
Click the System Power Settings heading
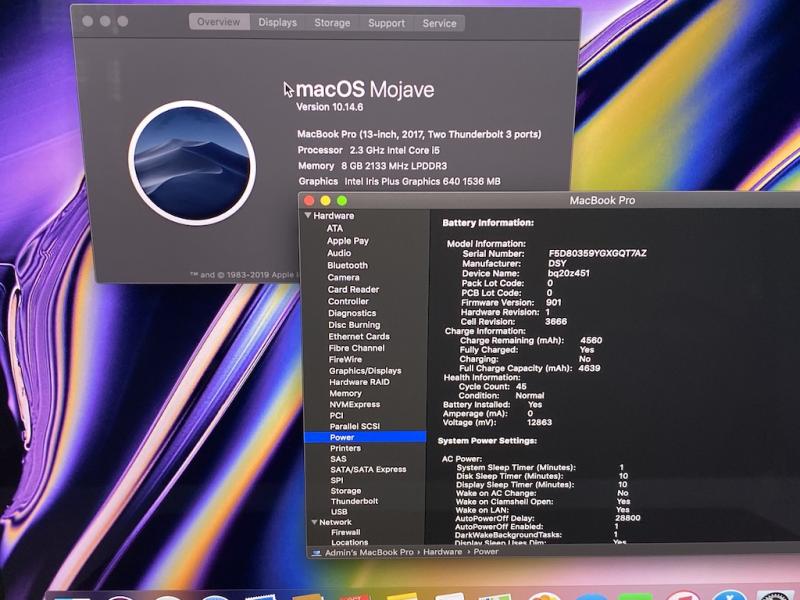coord(487,440)
